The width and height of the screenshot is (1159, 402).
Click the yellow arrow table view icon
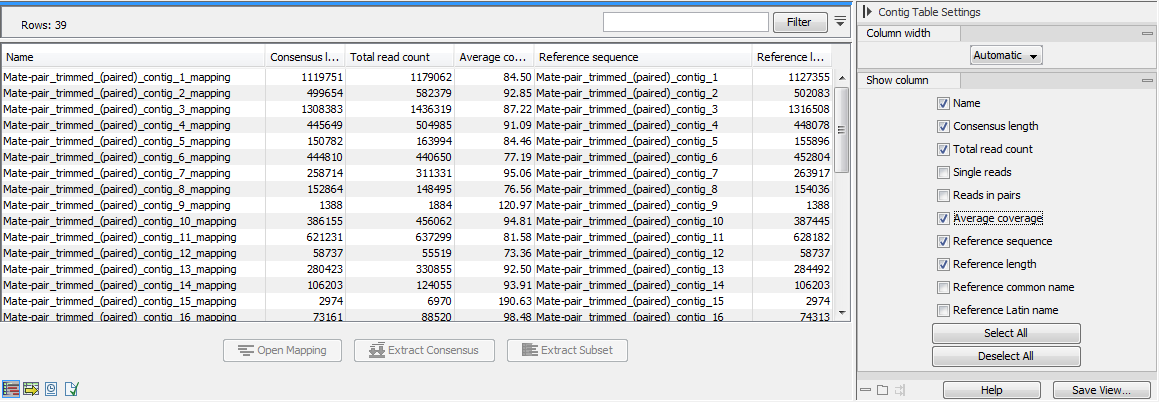click(31, 388)
